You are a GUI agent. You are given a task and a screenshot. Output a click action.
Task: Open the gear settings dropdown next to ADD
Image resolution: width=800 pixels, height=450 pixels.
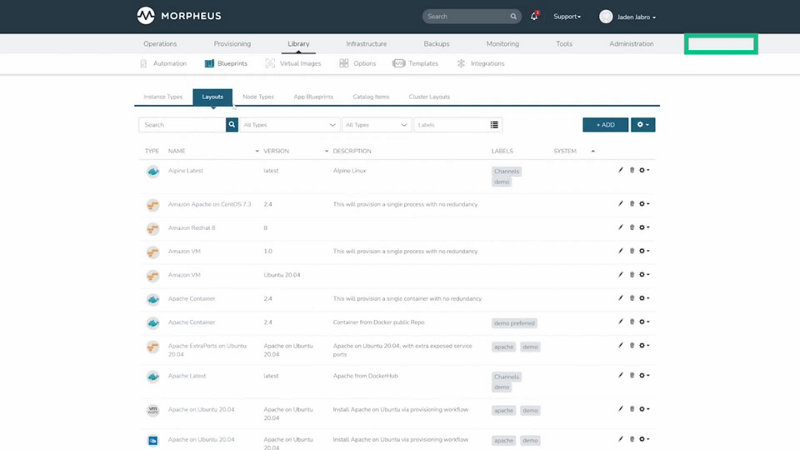point(643,124)
